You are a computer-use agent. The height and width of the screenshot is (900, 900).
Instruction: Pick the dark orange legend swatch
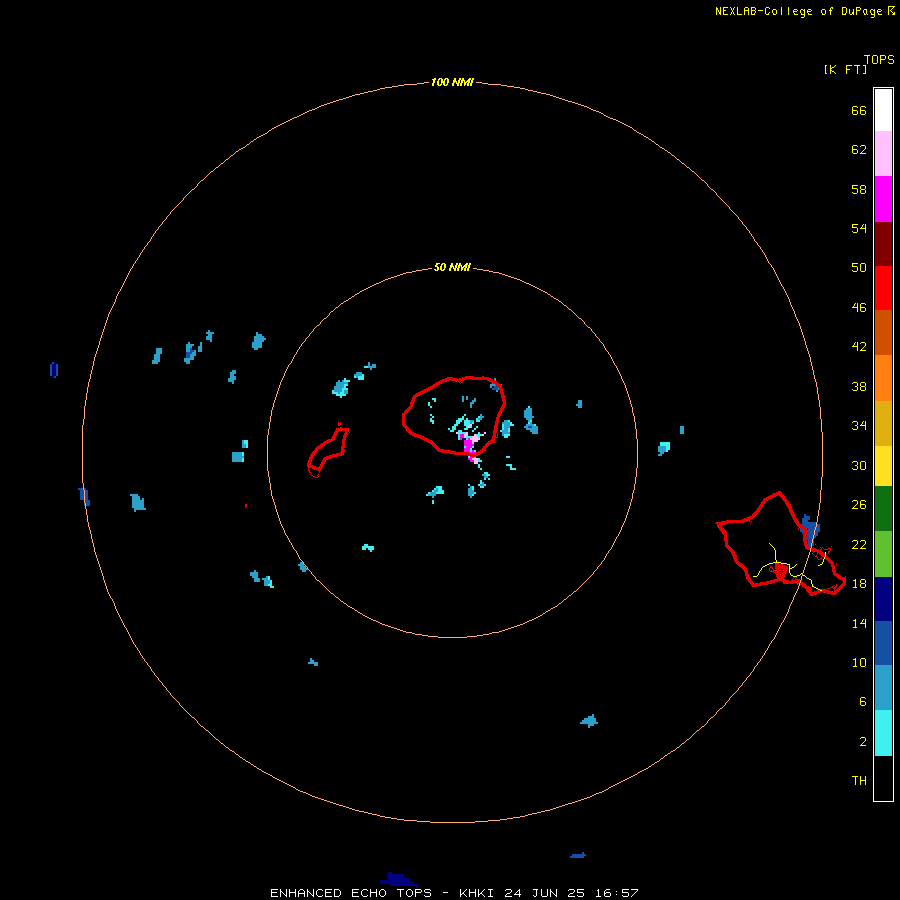point(883,332)
